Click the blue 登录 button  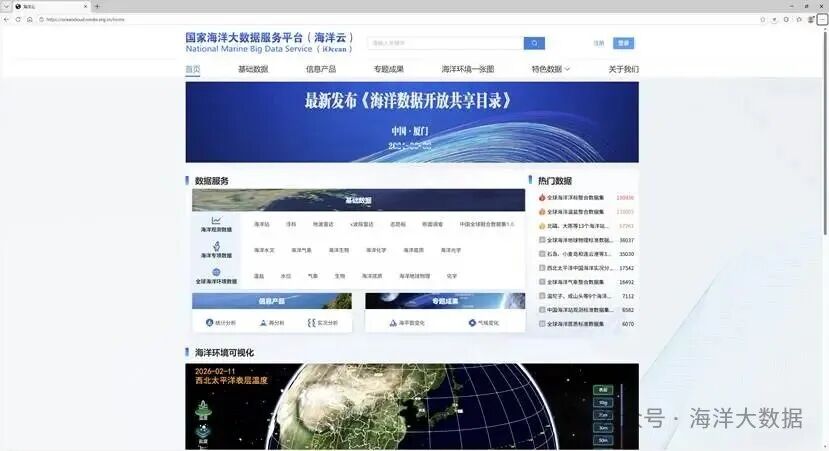point(623,43)
